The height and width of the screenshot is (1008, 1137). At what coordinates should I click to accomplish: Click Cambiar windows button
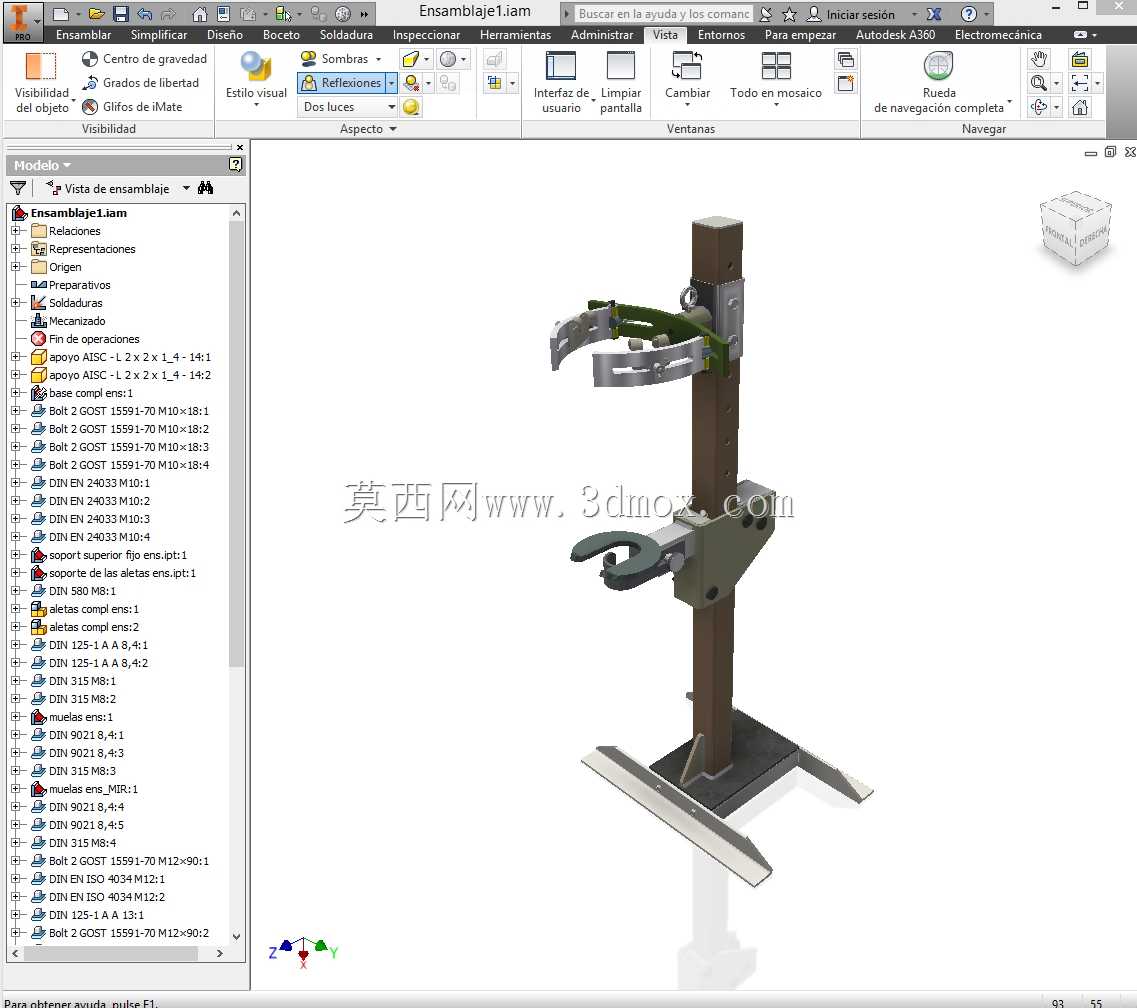(x=687, y=78)
